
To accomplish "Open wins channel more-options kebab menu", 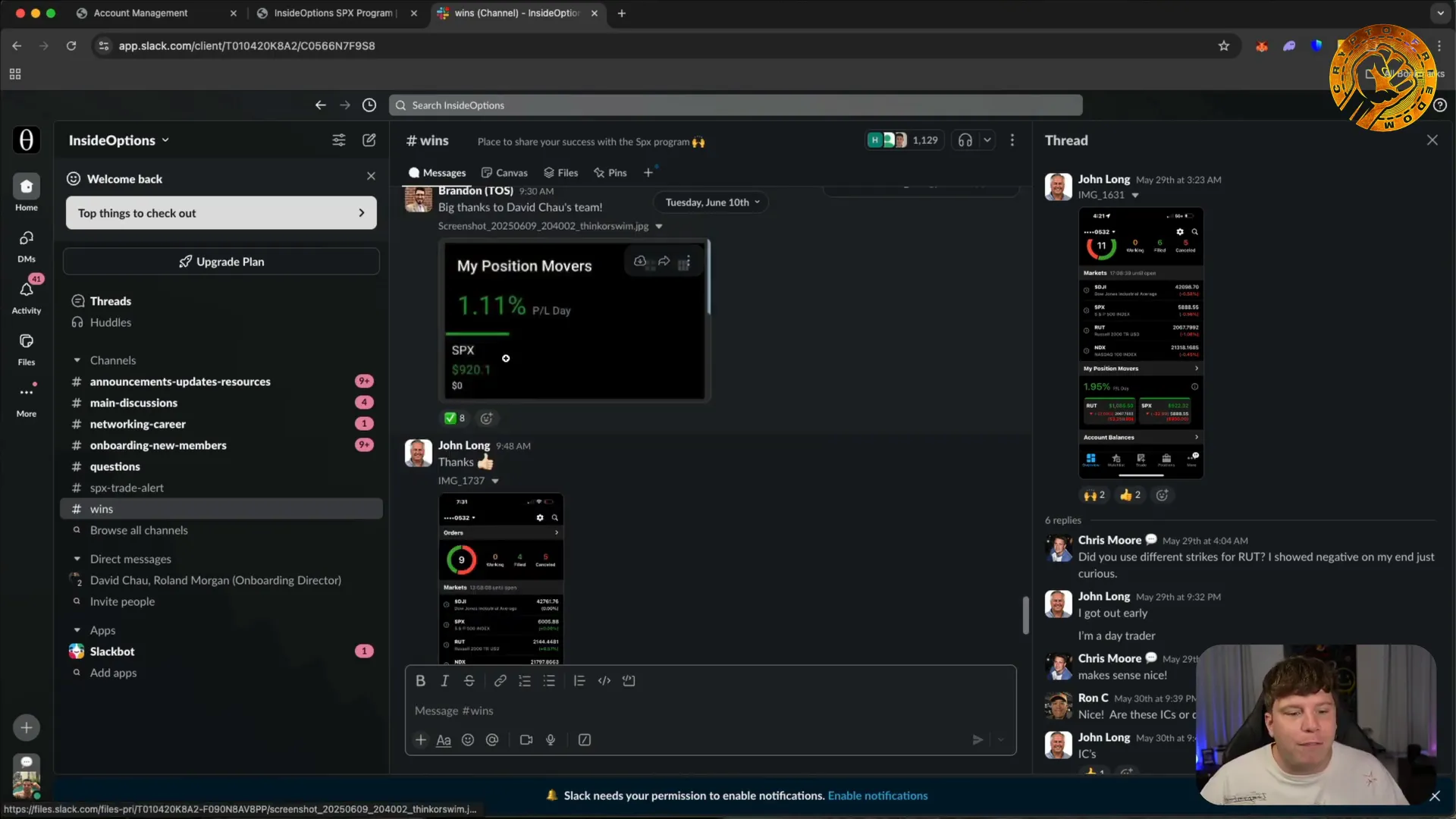I will pos(1012,140).
